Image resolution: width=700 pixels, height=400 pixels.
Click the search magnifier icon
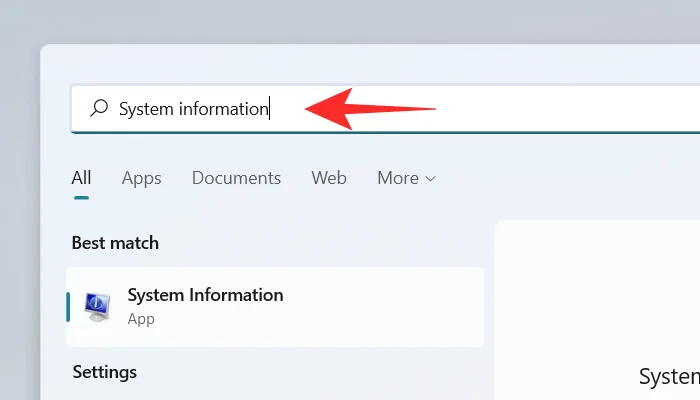(99, 108)
